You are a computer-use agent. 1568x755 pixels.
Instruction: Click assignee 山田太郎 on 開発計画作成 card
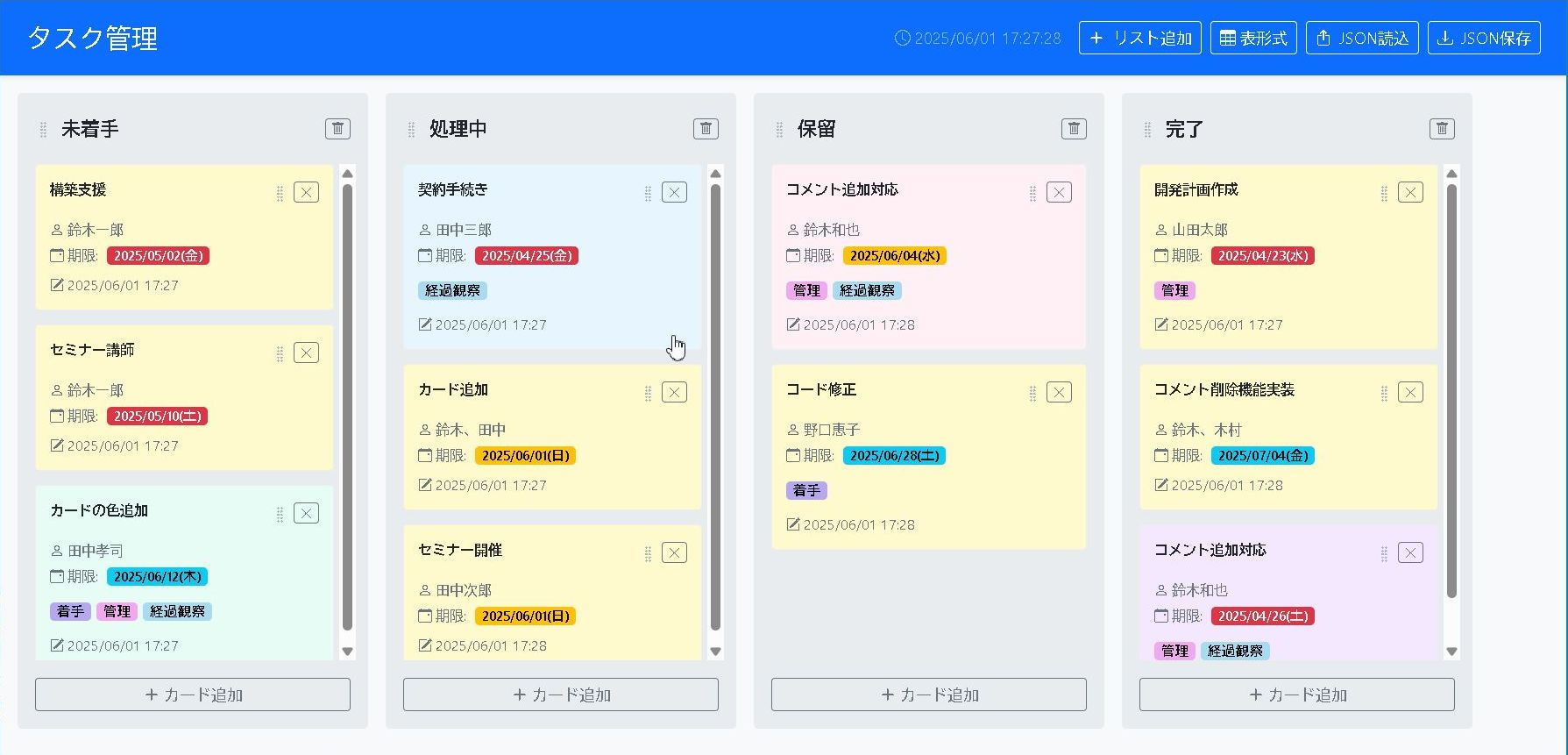[1200, 230]
